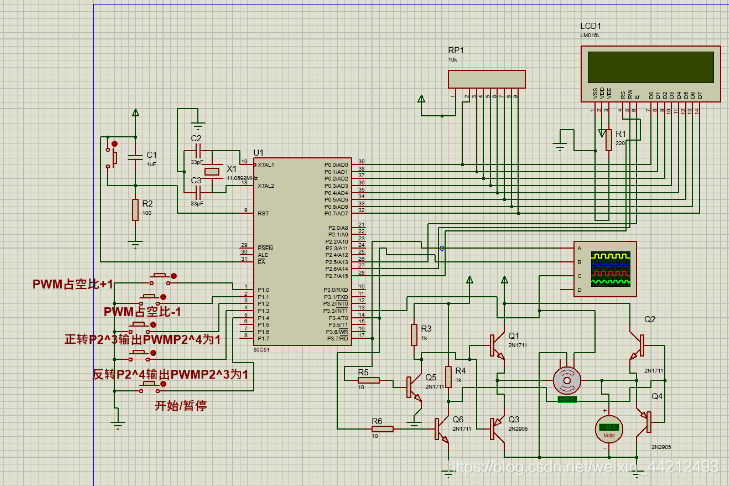
Task: Select the RP1 resistor pack
Action: click(487, 79)
